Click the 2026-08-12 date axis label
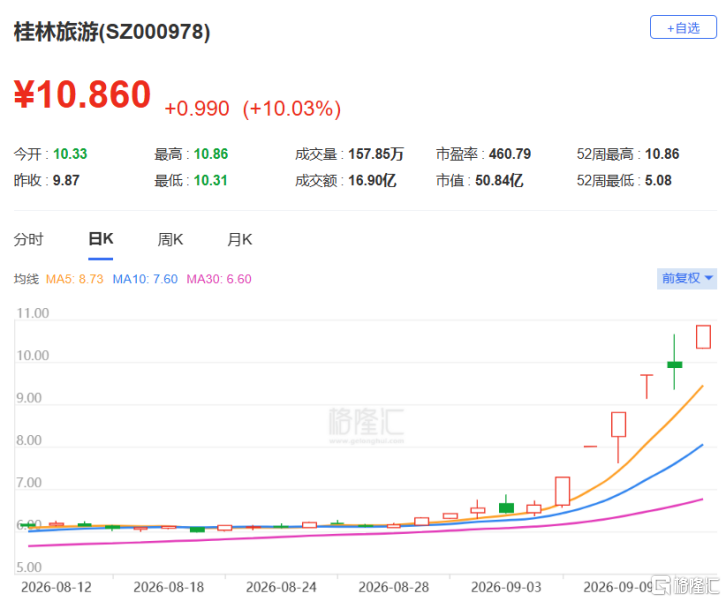726x602 pixels. coord(56,587)
